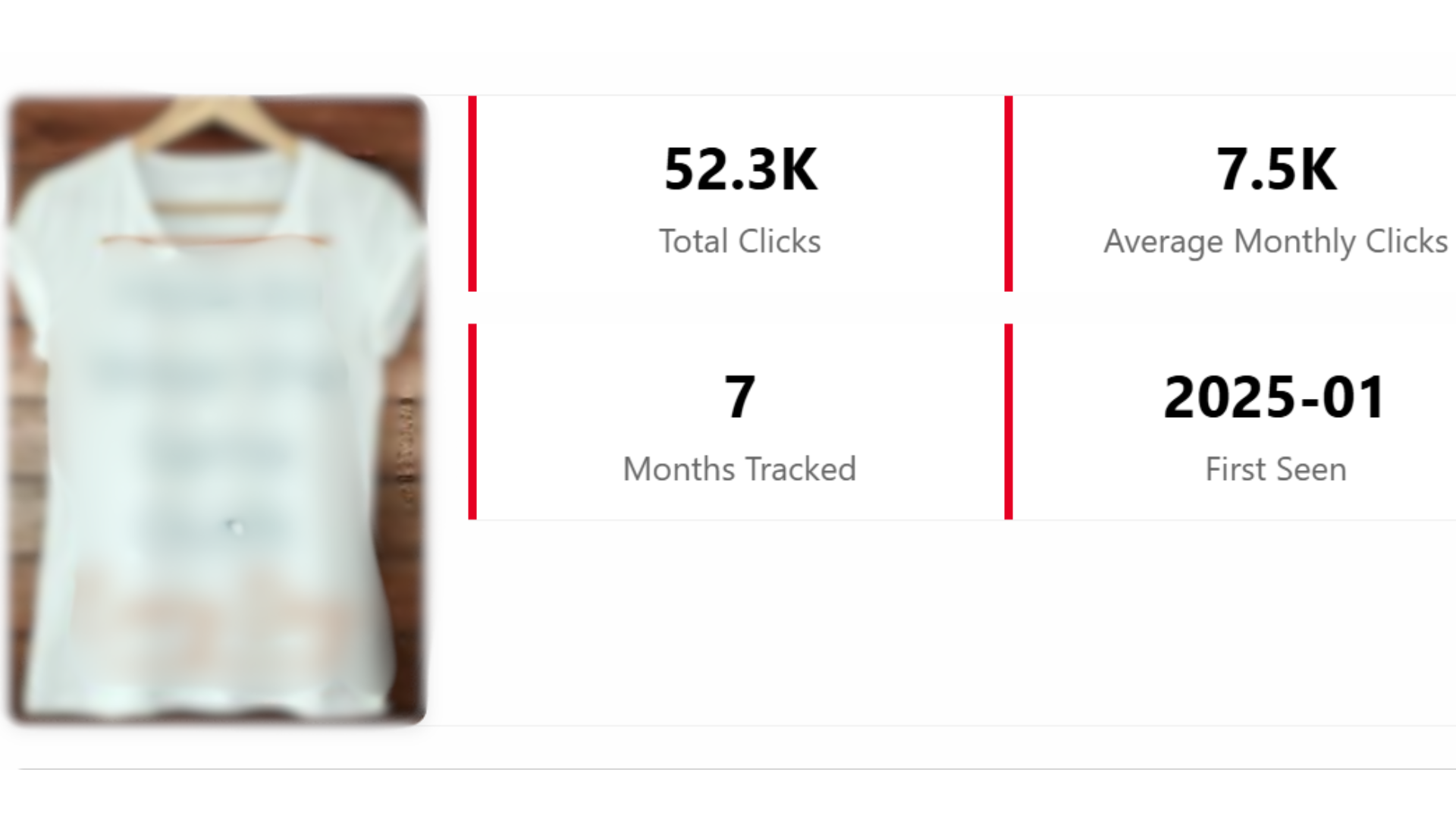Viewport: 1456px width, 819px height.
Task: Click the red bar beside Months Tracked
Action: [x=472, y=422]
